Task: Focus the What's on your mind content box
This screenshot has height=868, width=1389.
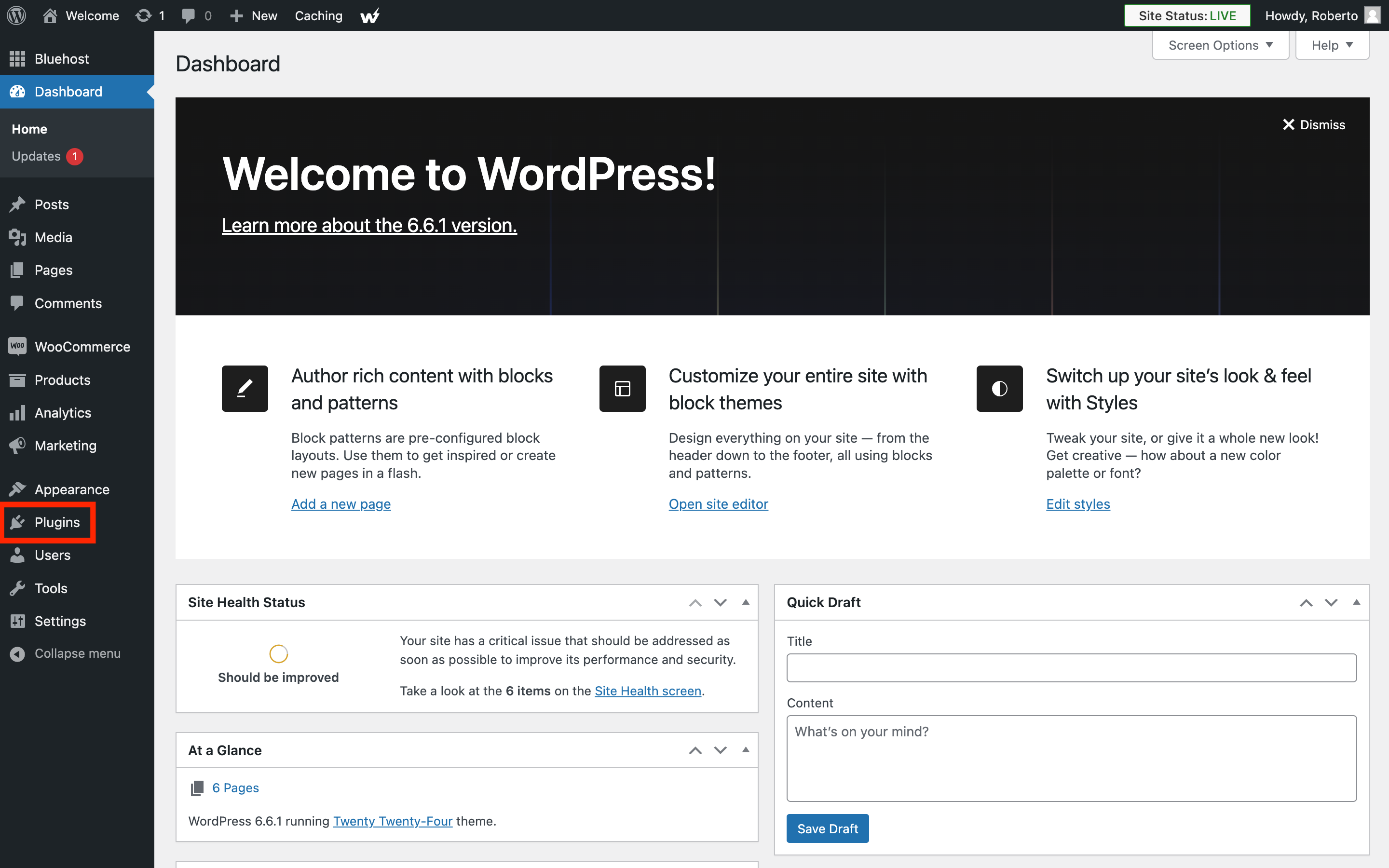Action: click(1071, 759)
